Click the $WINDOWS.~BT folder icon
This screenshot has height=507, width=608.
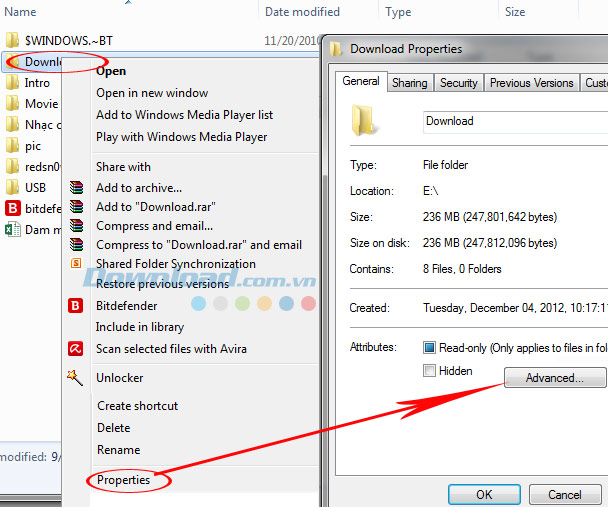[12, 40]
